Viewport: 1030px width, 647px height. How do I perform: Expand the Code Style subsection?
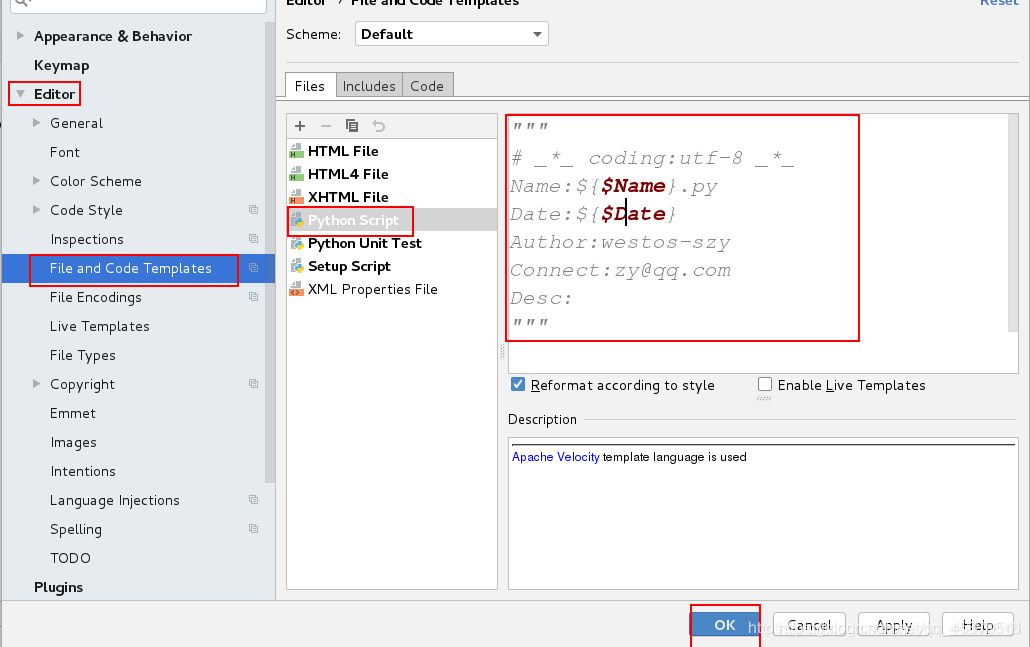point(37,210)
